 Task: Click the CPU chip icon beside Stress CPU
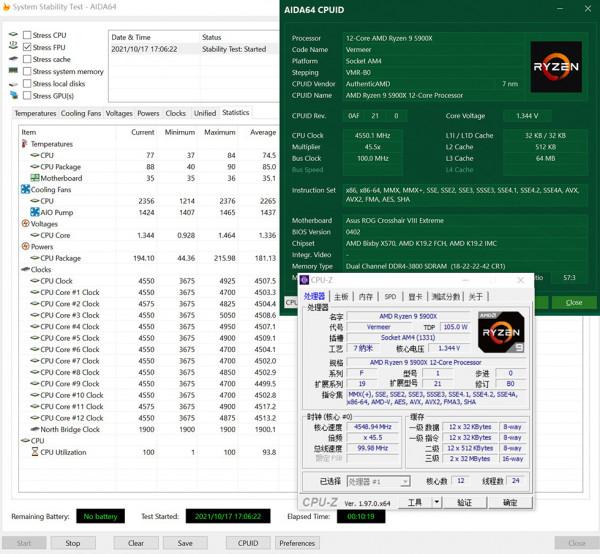click(13, 34)
